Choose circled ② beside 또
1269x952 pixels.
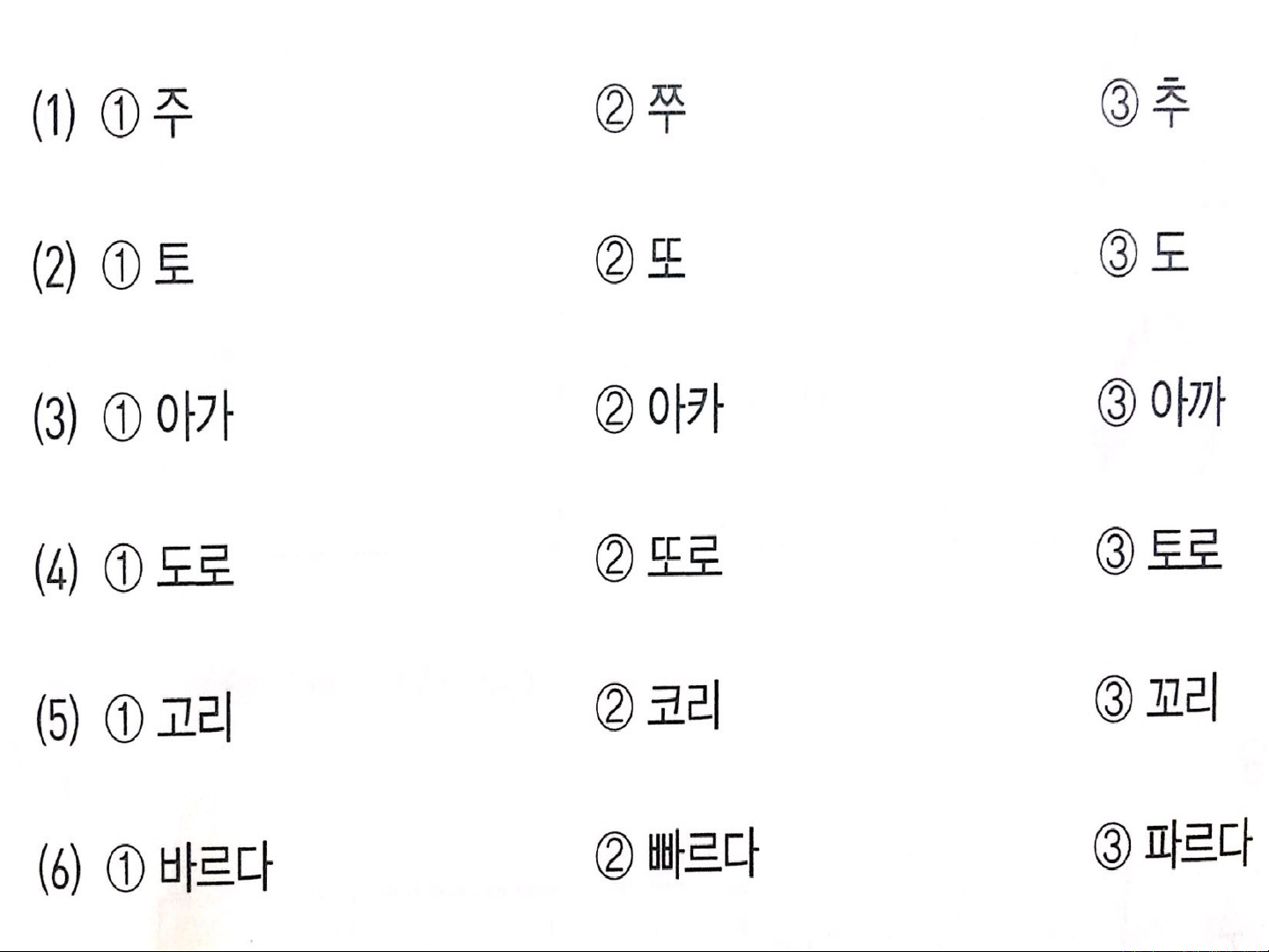(x=615, y=260)
